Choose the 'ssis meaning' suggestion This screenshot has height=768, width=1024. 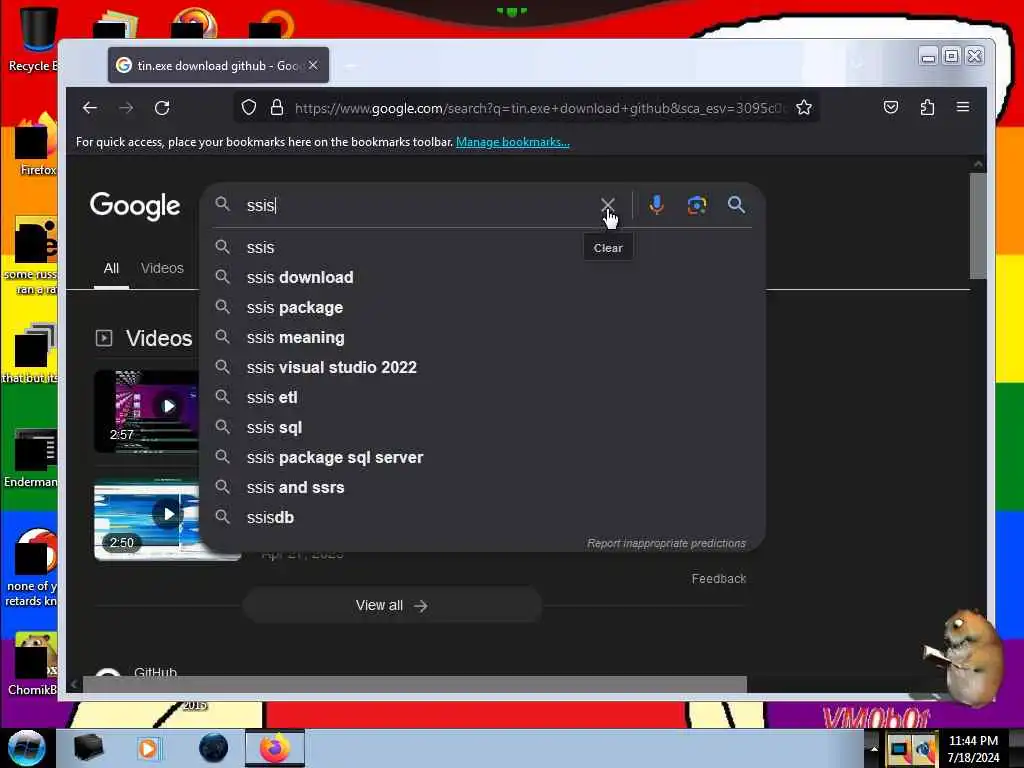483,338
